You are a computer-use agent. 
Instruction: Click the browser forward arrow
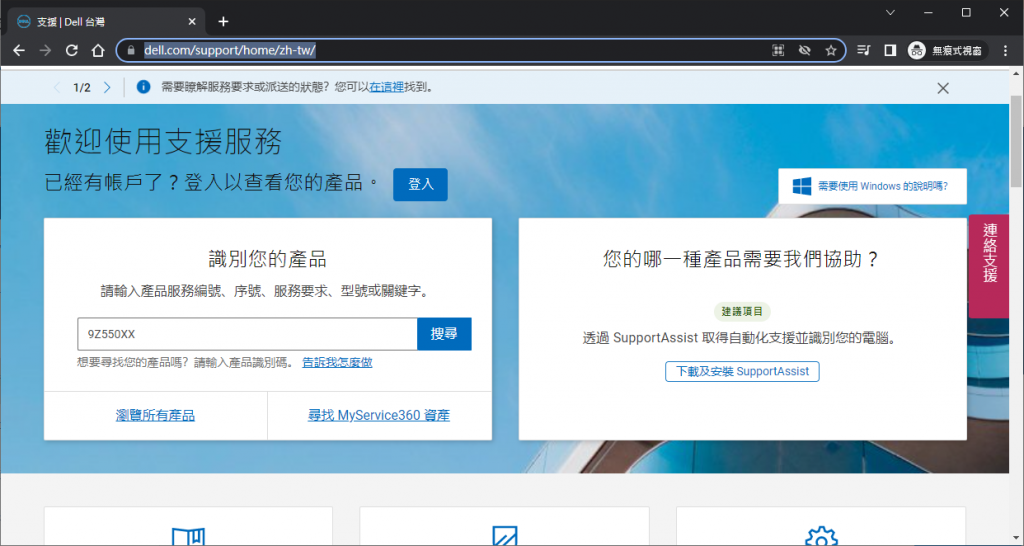[45, 50]
